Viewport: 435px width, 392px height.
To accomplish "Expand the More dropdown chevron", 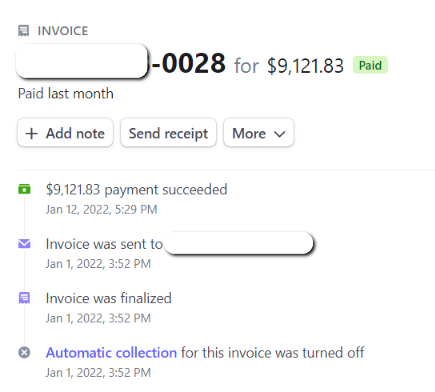I will [279, 134].
